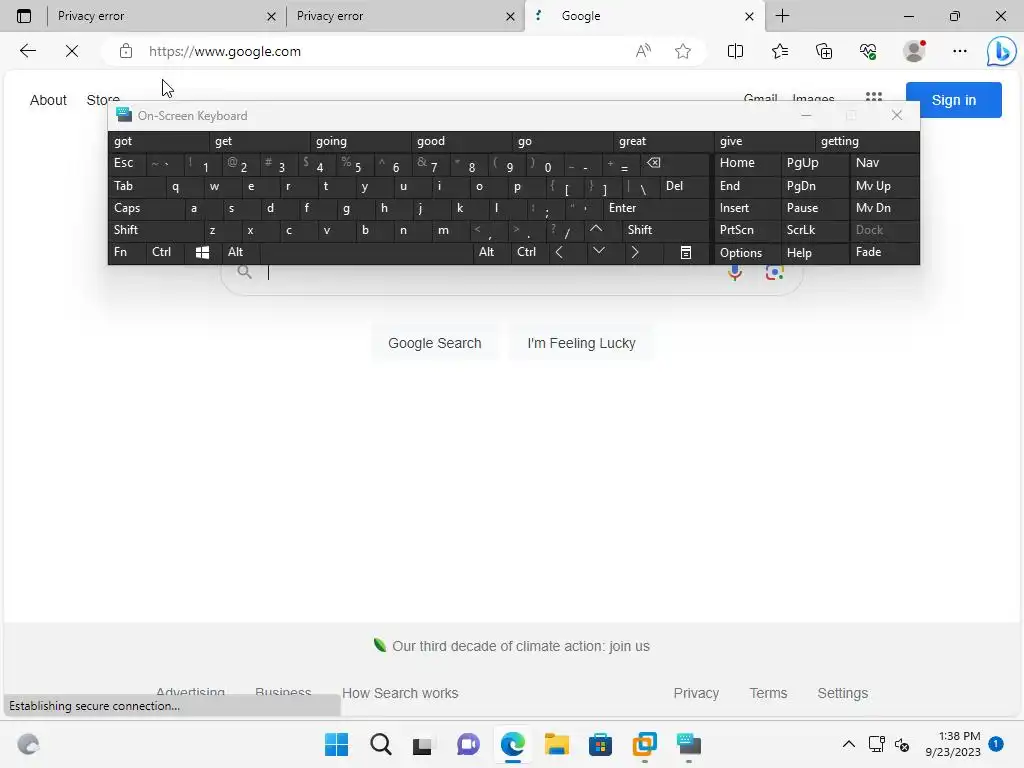Open Options on On-Screen Keyboard
This screenshot has width=1024, height=768.
[x=747, y=252]
